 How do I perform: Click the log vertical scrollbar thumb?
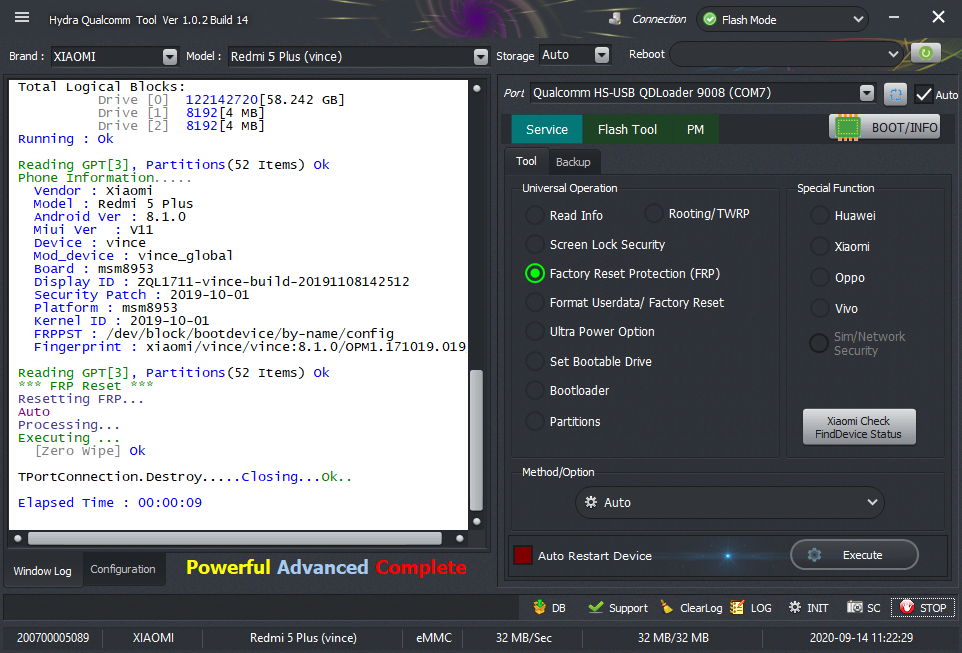point(476,440)
